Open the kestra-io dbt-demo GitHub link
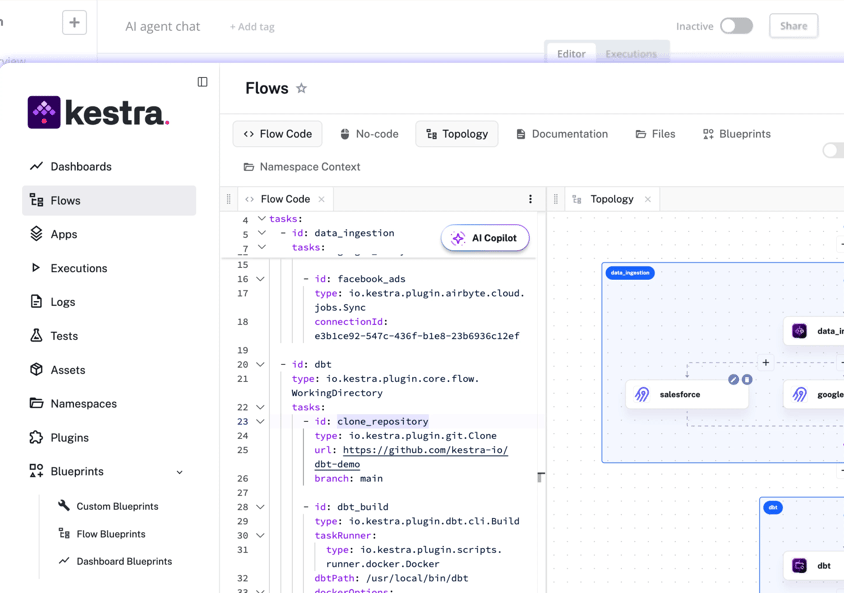844x593 pixels. 425,450
